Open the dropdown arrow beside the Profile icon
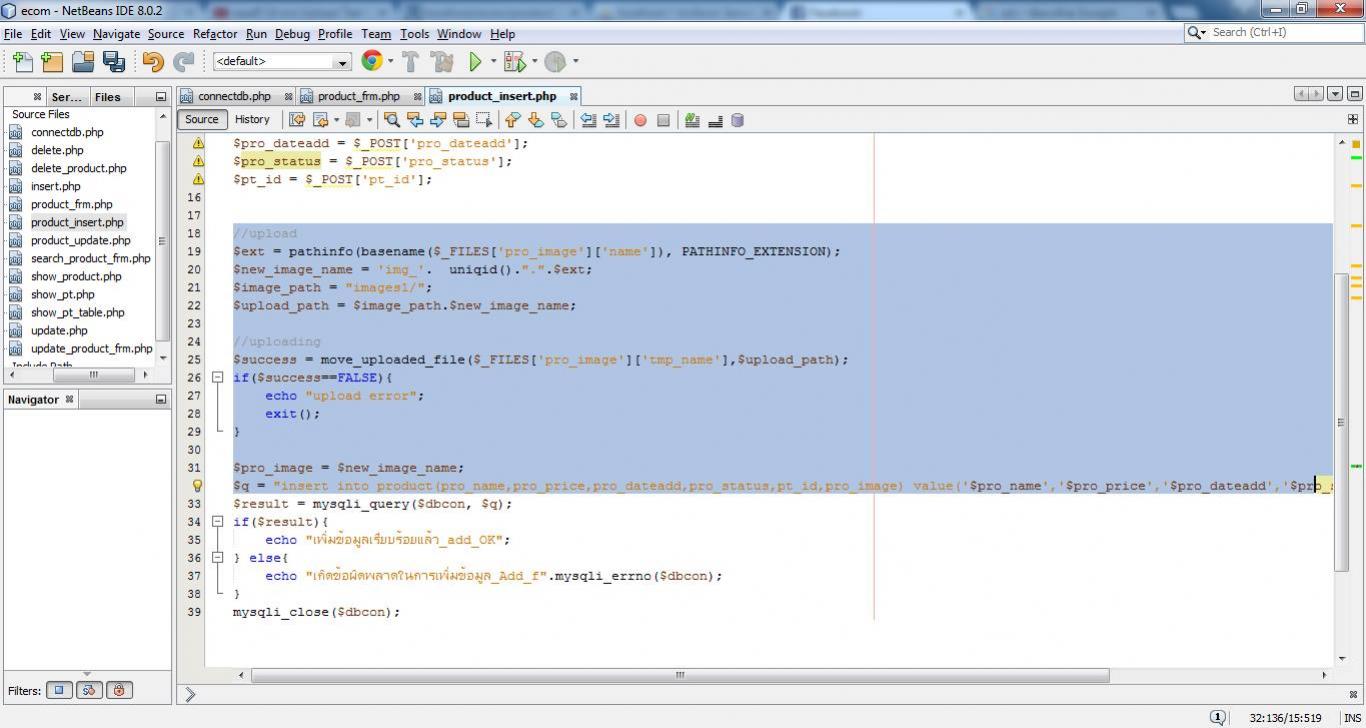Image resolution: width=1366 pixels, height=728 pixels. coord(575,61)
